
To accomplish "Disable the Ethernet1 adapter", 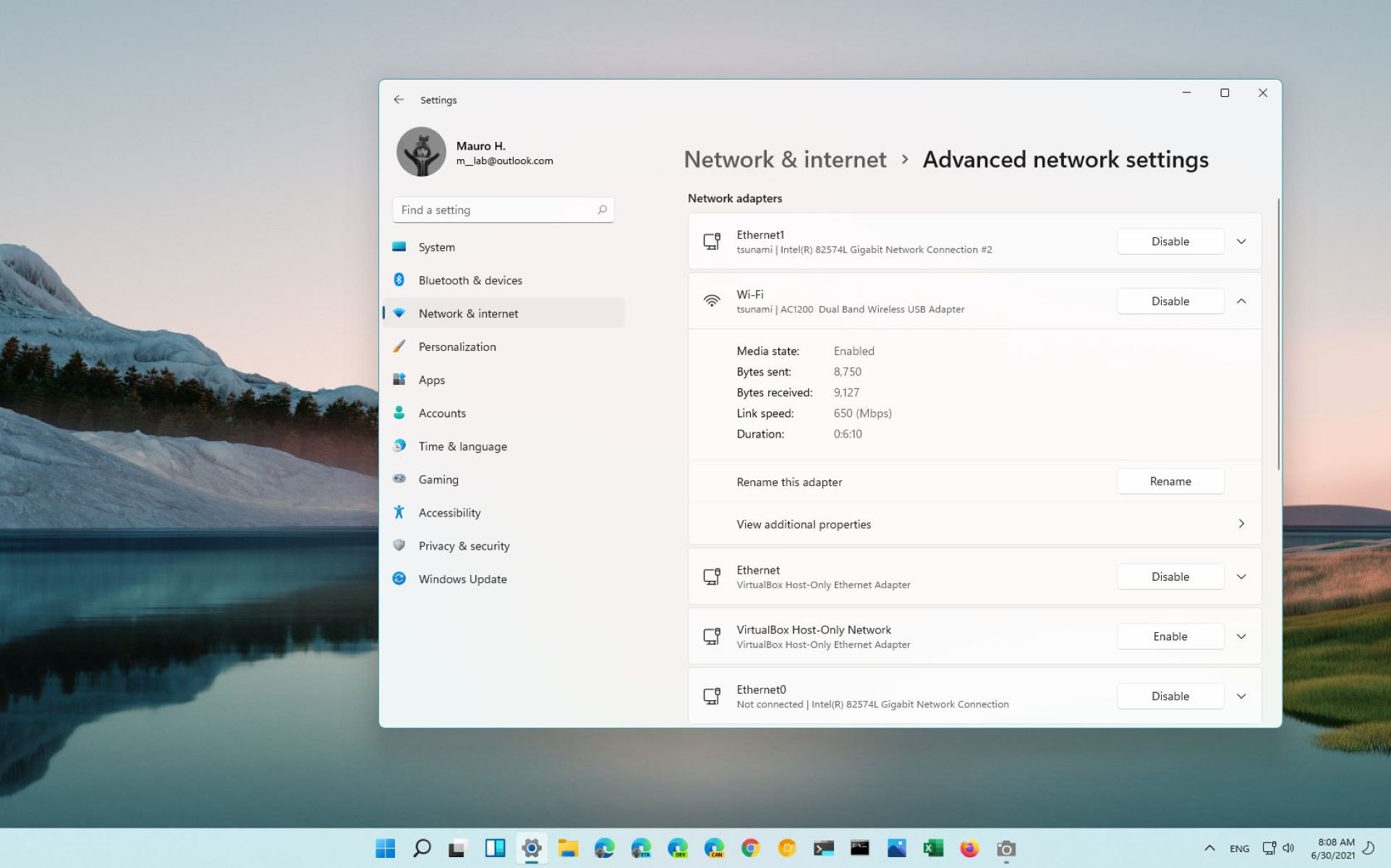I will click(1170, 241).
